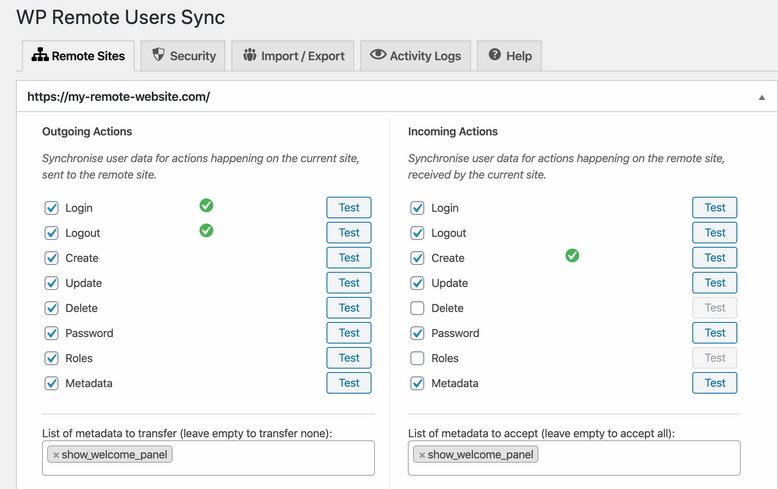The width and height of the screenshot is (778, 489).
Task: Click the Security shield icon
Action: point(158,55)
